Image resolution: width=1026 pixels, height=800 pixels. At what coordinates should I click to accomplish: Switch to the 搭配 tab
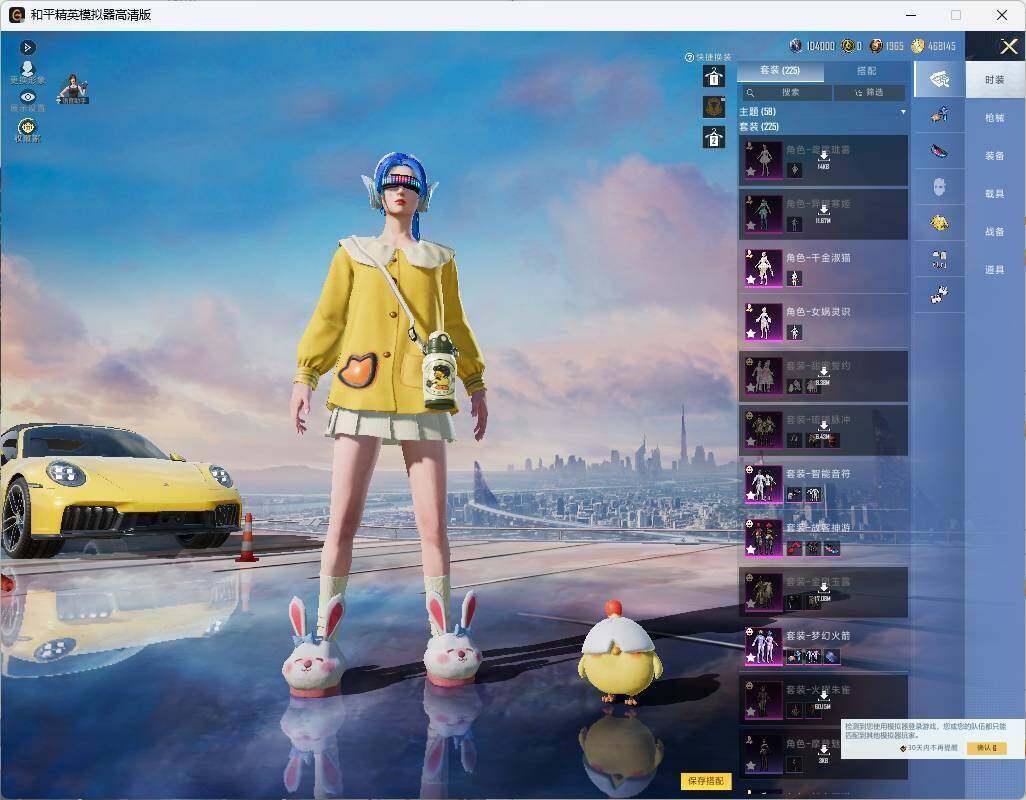click(866, 71)
